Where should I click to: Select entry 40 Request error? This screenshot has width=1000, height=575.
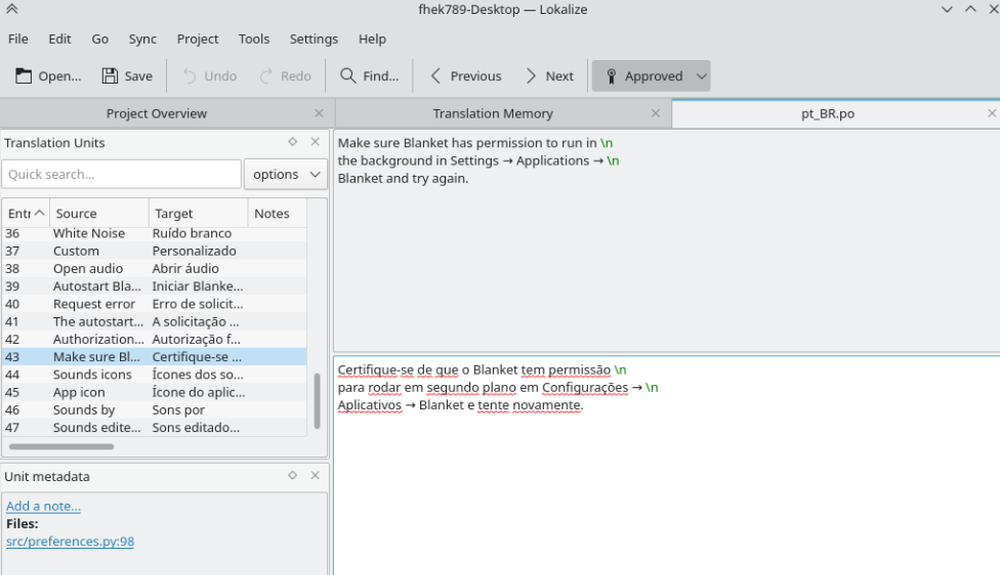[154, 304]
